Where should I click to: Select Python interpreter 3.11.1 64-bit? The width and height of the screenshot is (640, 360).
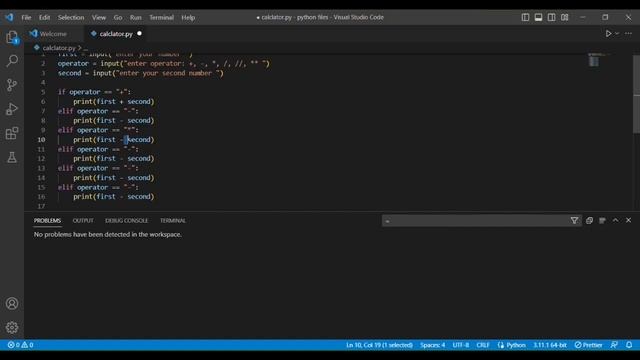pyautogui.click(x=550, y=345)
